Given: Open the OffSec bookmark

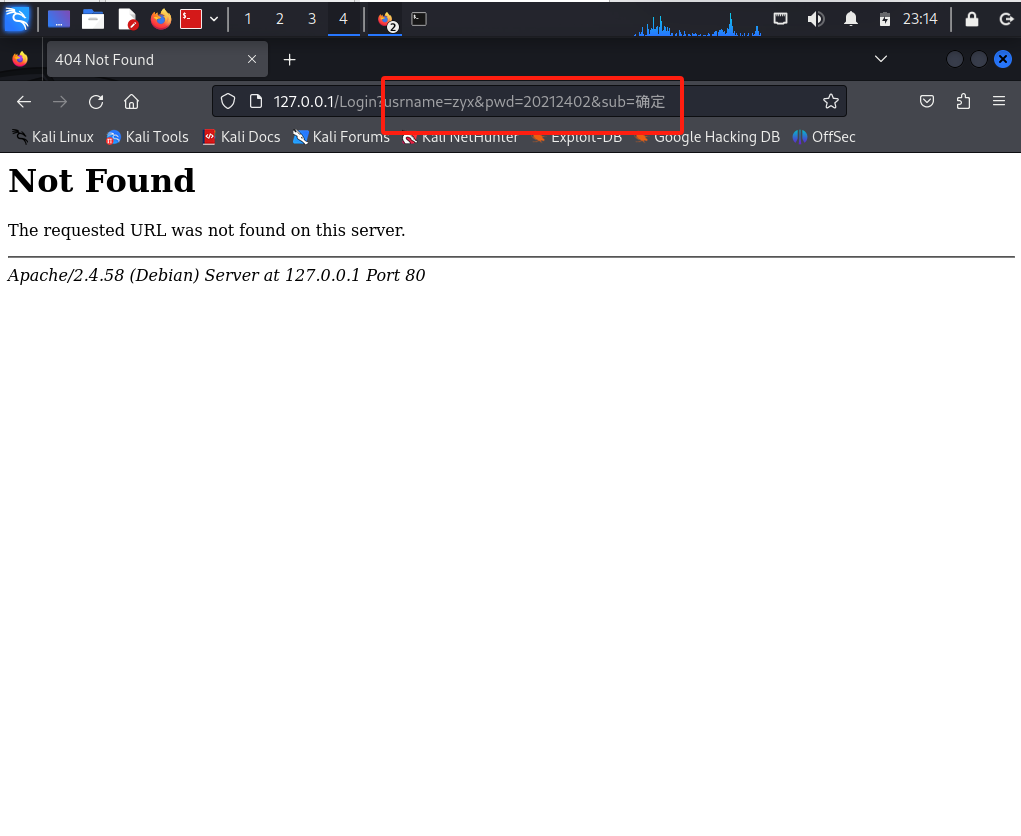Looking at the screenshot, I should click(824, 137).
